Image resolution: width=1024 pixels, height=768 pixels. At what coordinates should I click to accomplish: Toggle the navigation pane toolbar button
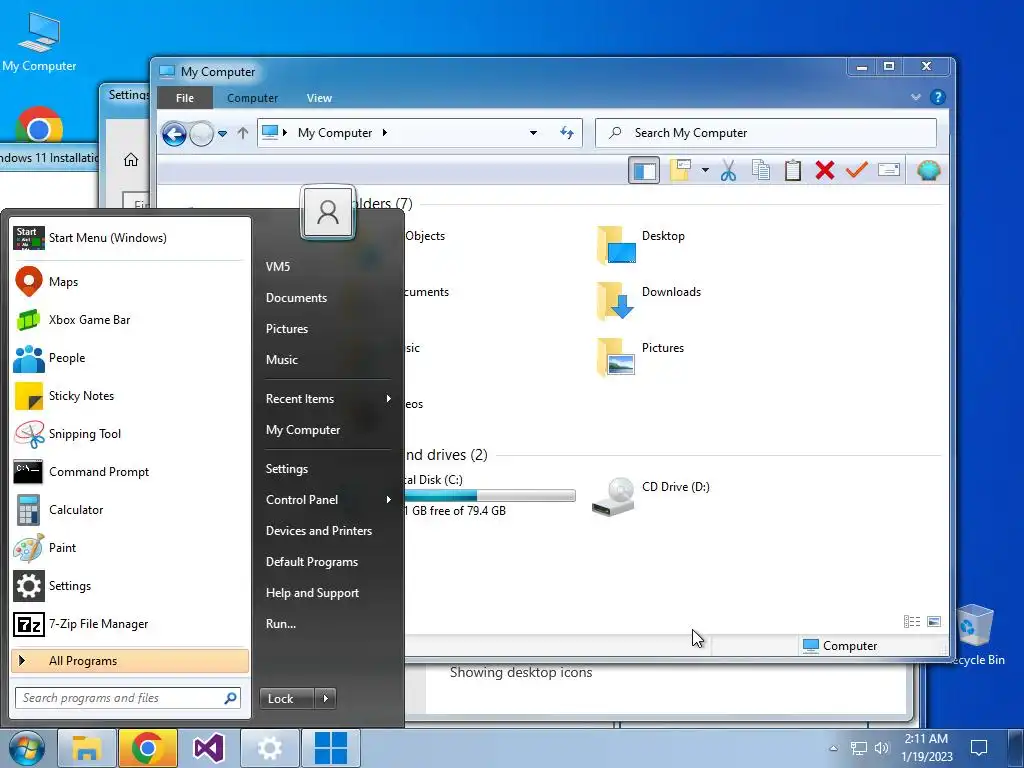coord(644,170)
